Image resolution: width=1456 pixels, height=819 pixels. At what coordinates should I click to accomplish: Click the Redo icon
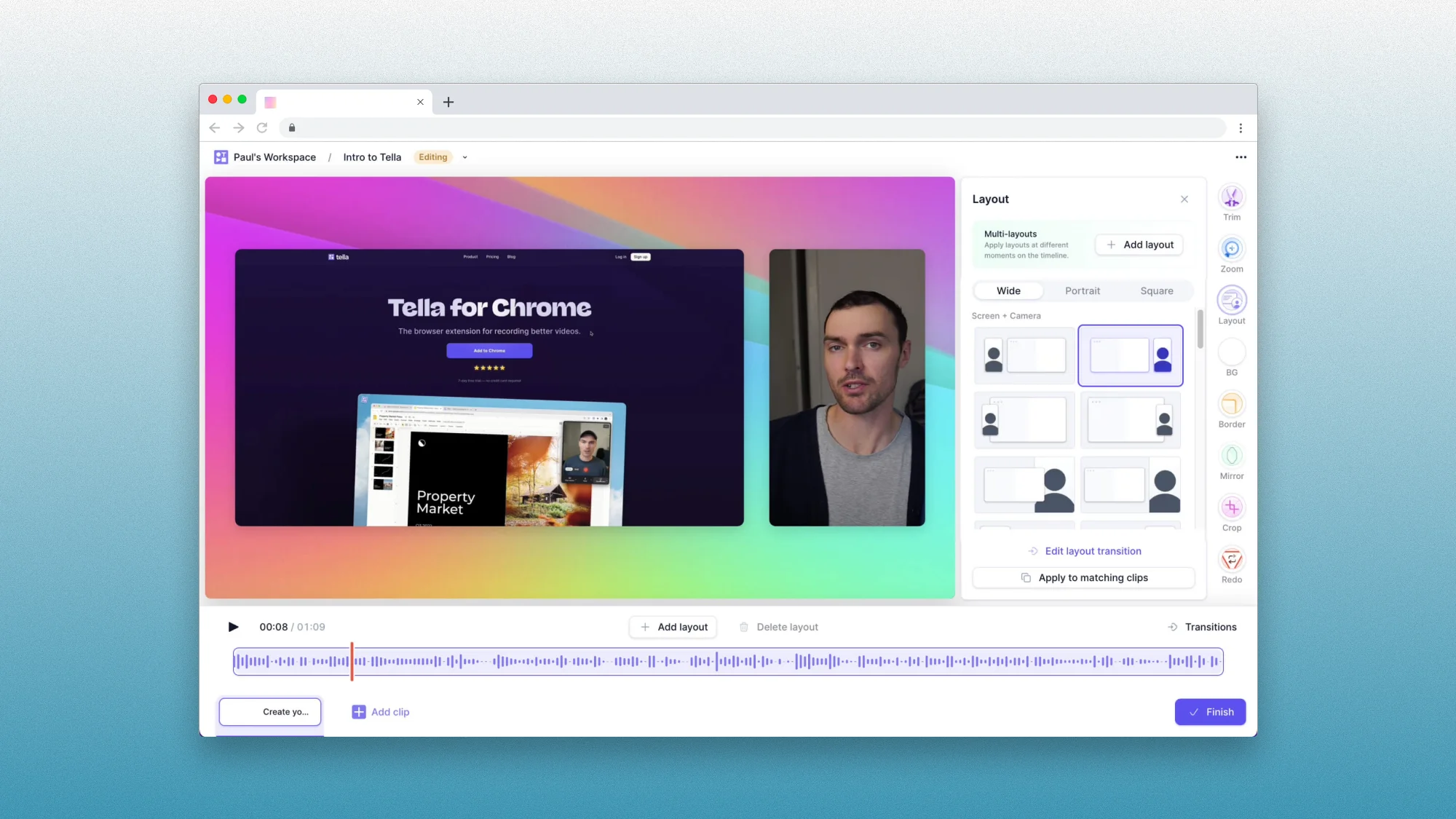tap(1231, 560)
